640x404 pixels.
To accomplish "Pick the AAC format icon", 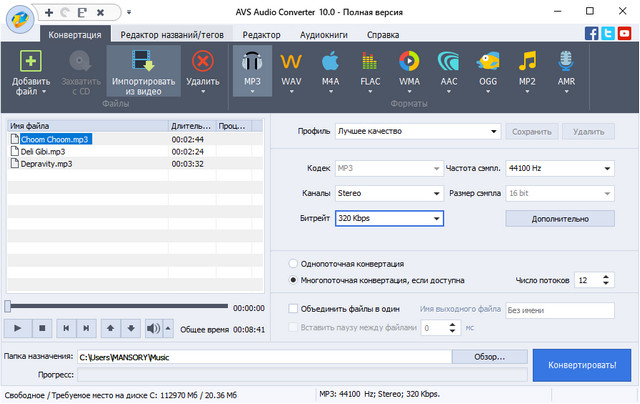I will coord(448,62).
